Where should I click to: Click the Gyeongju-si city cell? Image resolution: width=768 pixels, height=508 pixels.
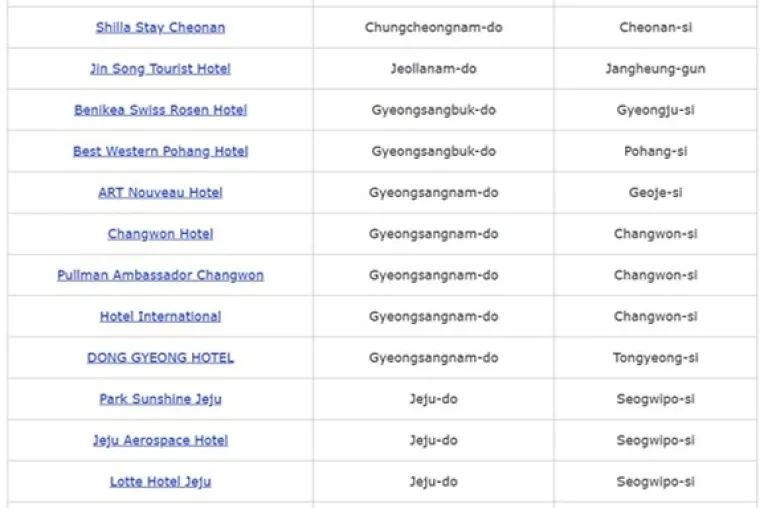coord(655,110)
